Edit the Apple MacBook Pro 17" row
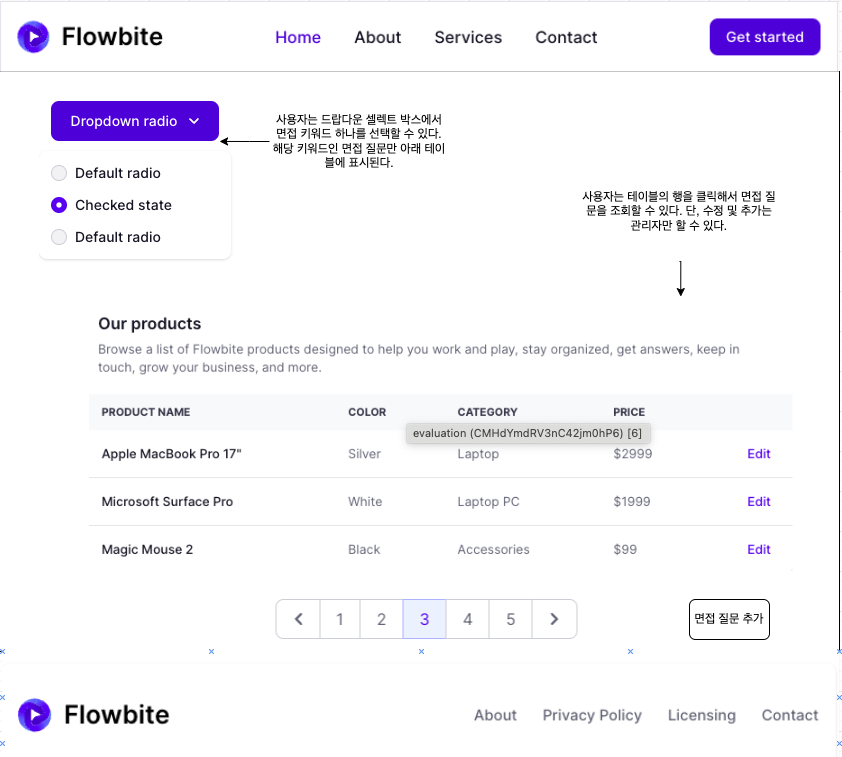This screenshot has width=842, height=757. 758,454
